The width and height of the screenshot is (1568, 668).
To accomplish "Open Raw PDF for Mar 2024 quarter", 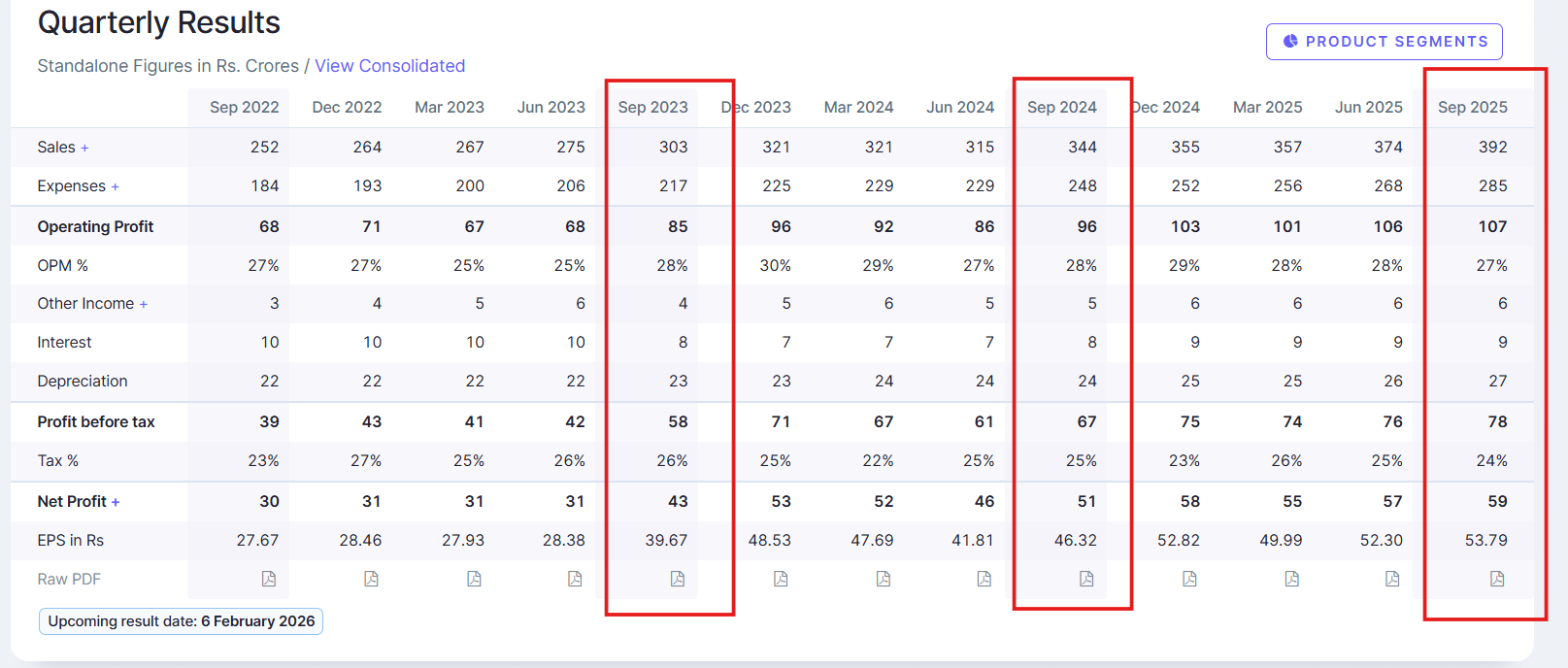I will (x=883, y=579).
